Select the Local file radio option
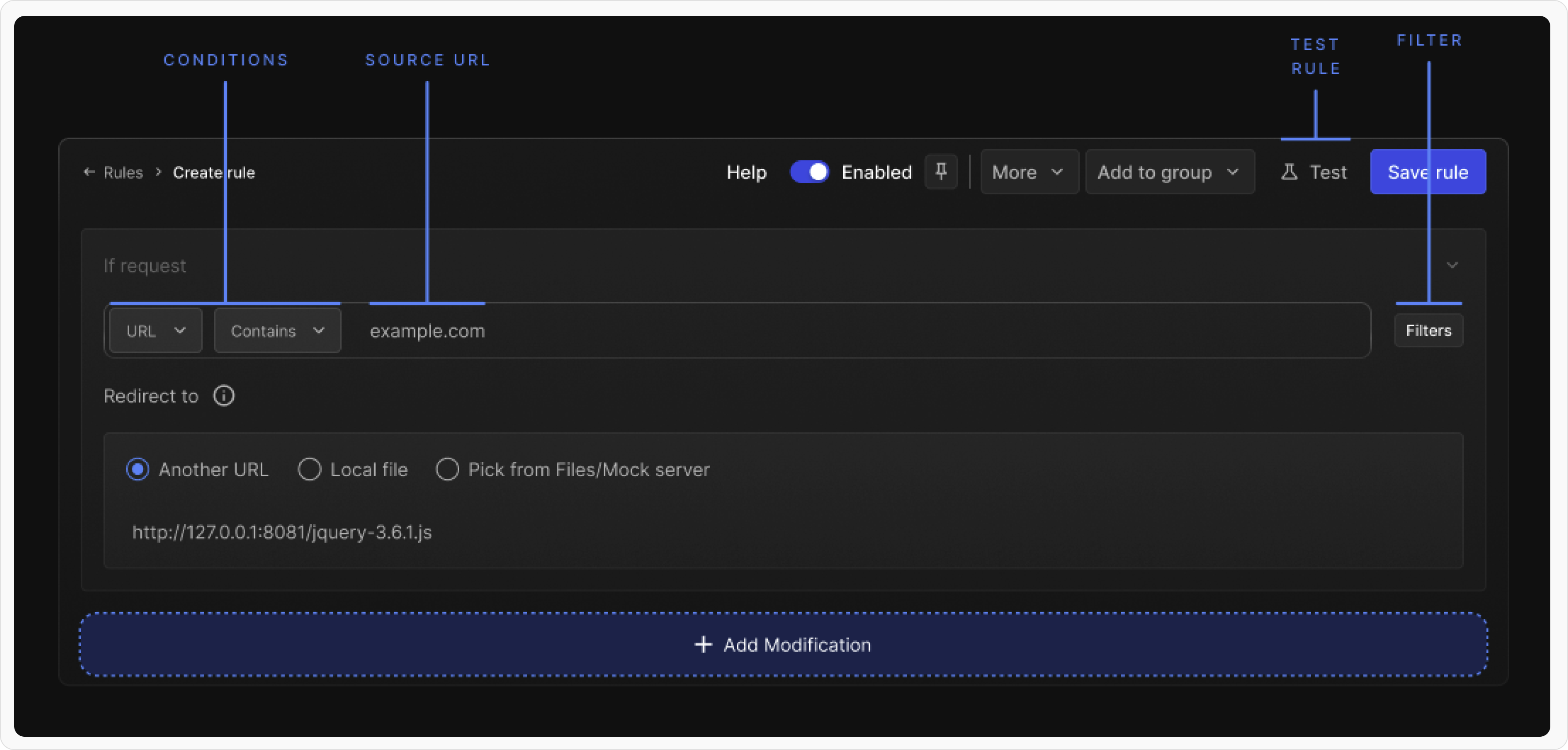Viewport: 1568px width, 750px height. pyautogui.click(x=309, y=470)
